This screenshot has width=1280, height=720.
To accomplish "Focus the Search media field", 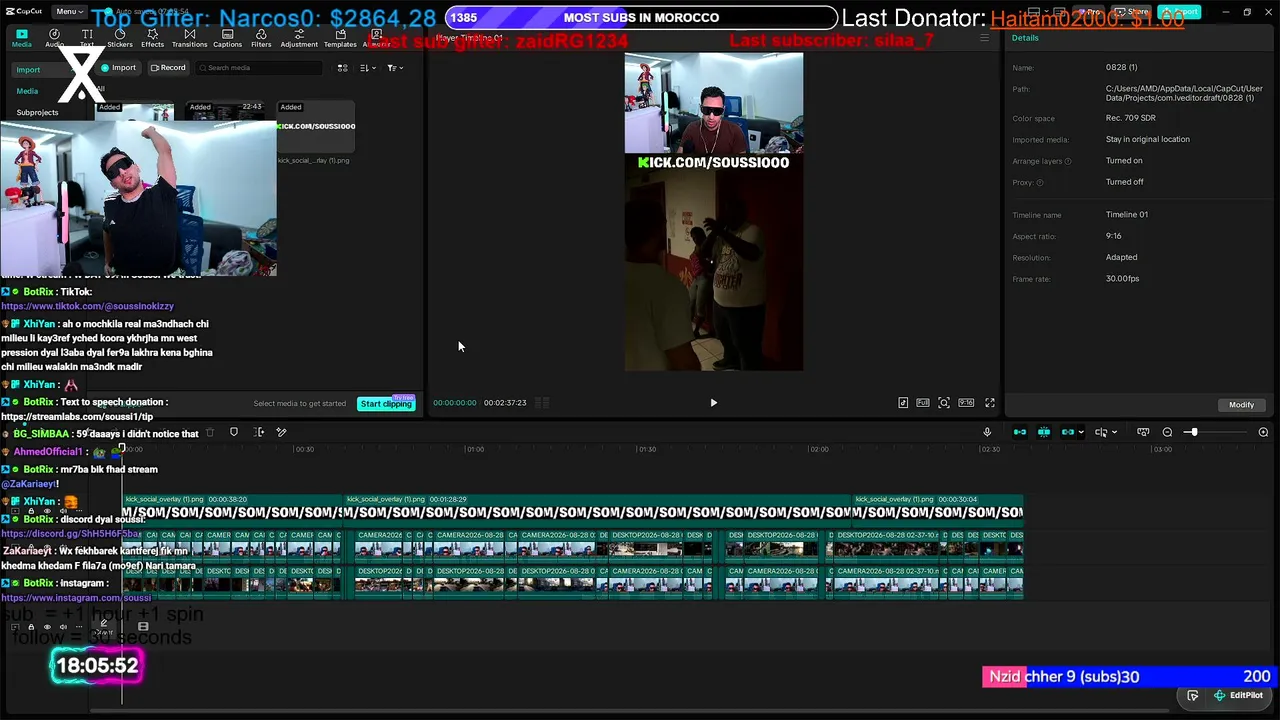I will click(259, 68).
